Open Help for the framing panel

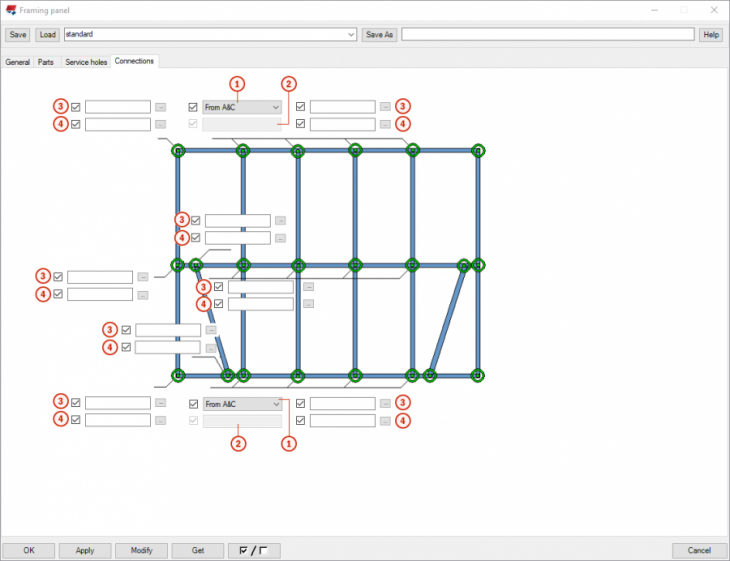pos(711,34)
